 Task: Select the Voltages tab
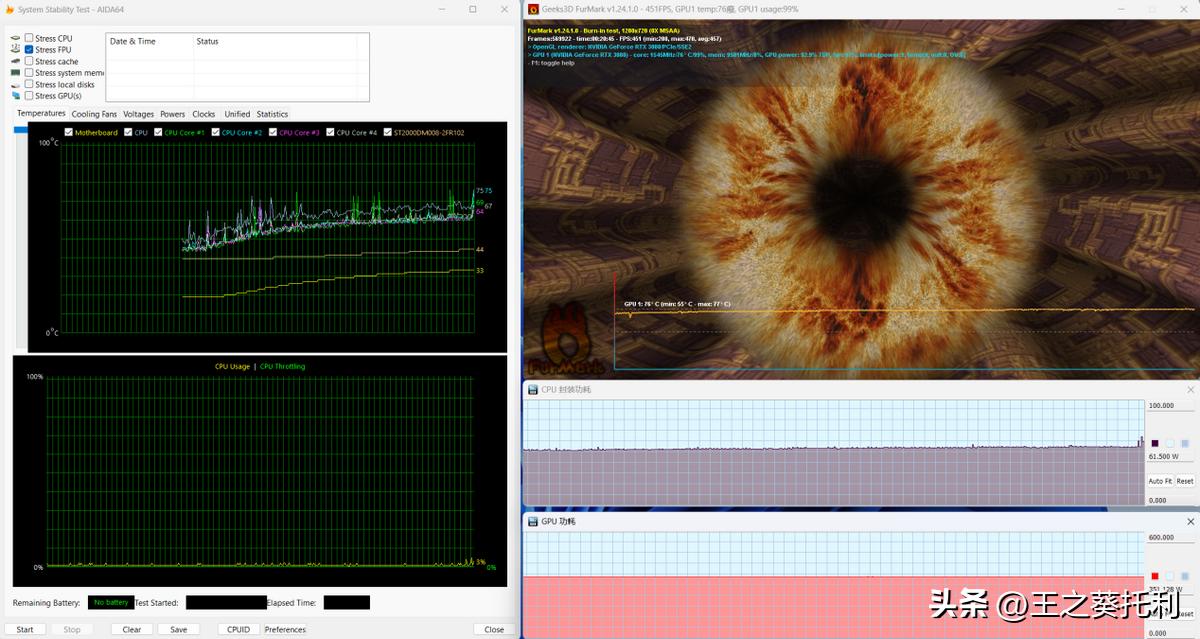[x=138, y=114]
